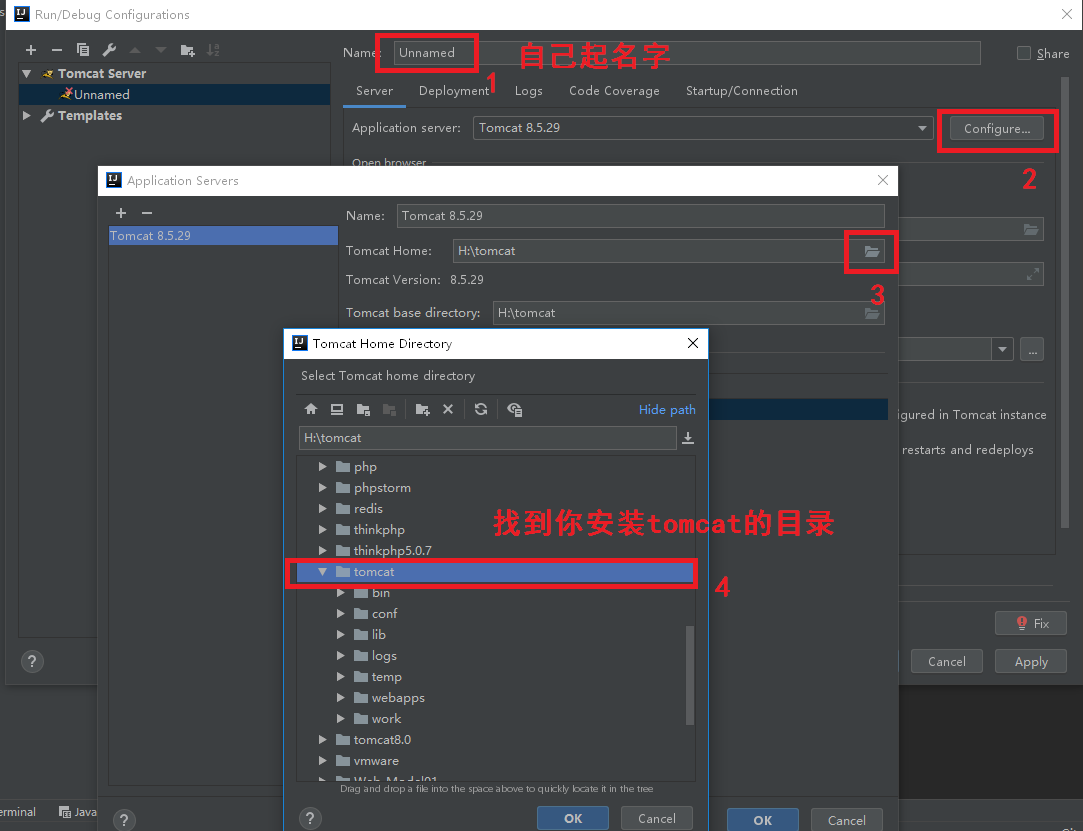
Task: Click file tree vertical scrollbar
Action: click(689, 675)
